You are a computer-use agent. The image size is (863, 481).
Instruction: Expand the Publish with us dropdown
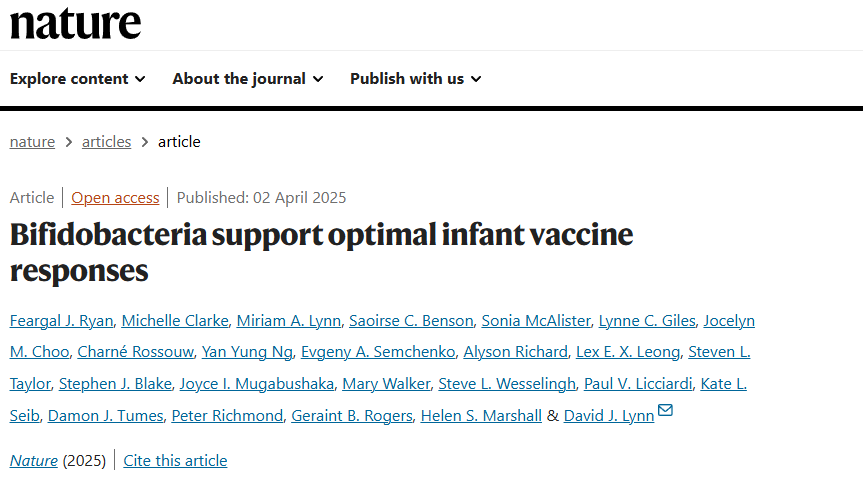tap(416, 79)
